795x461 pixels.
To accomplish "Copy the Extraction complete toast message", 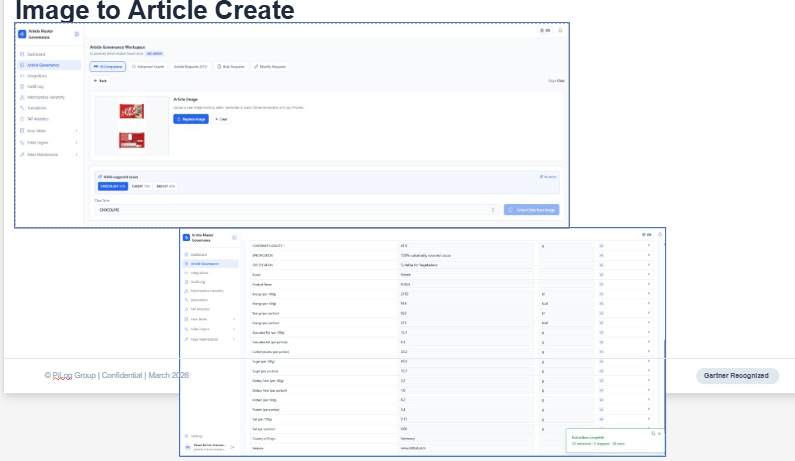I will [653, 434].
